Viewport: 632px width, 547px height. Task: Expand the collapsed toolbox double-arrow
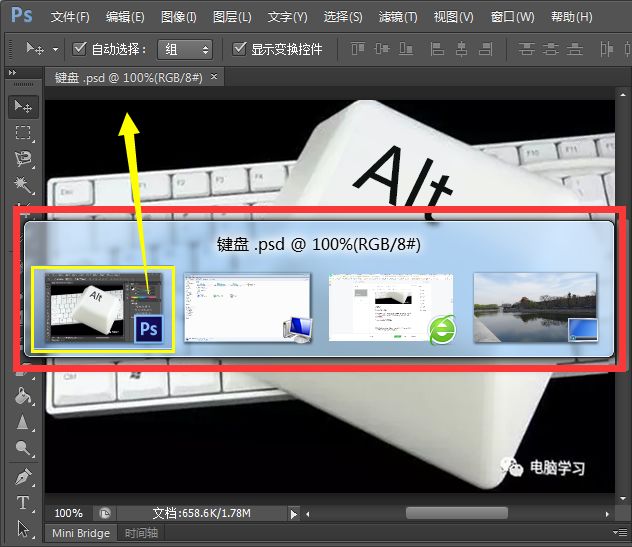12,73
